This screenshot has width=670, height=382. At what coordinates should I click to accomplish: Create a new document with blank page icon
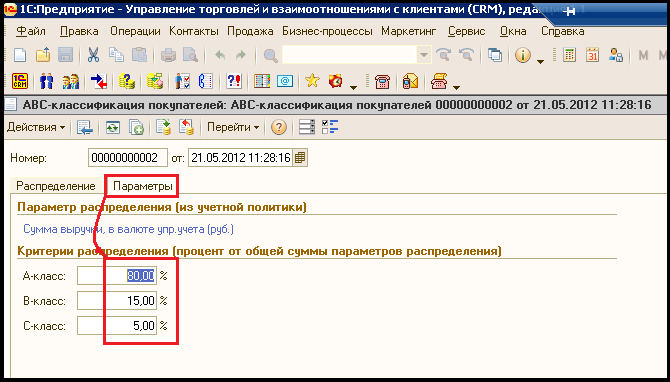20,55
